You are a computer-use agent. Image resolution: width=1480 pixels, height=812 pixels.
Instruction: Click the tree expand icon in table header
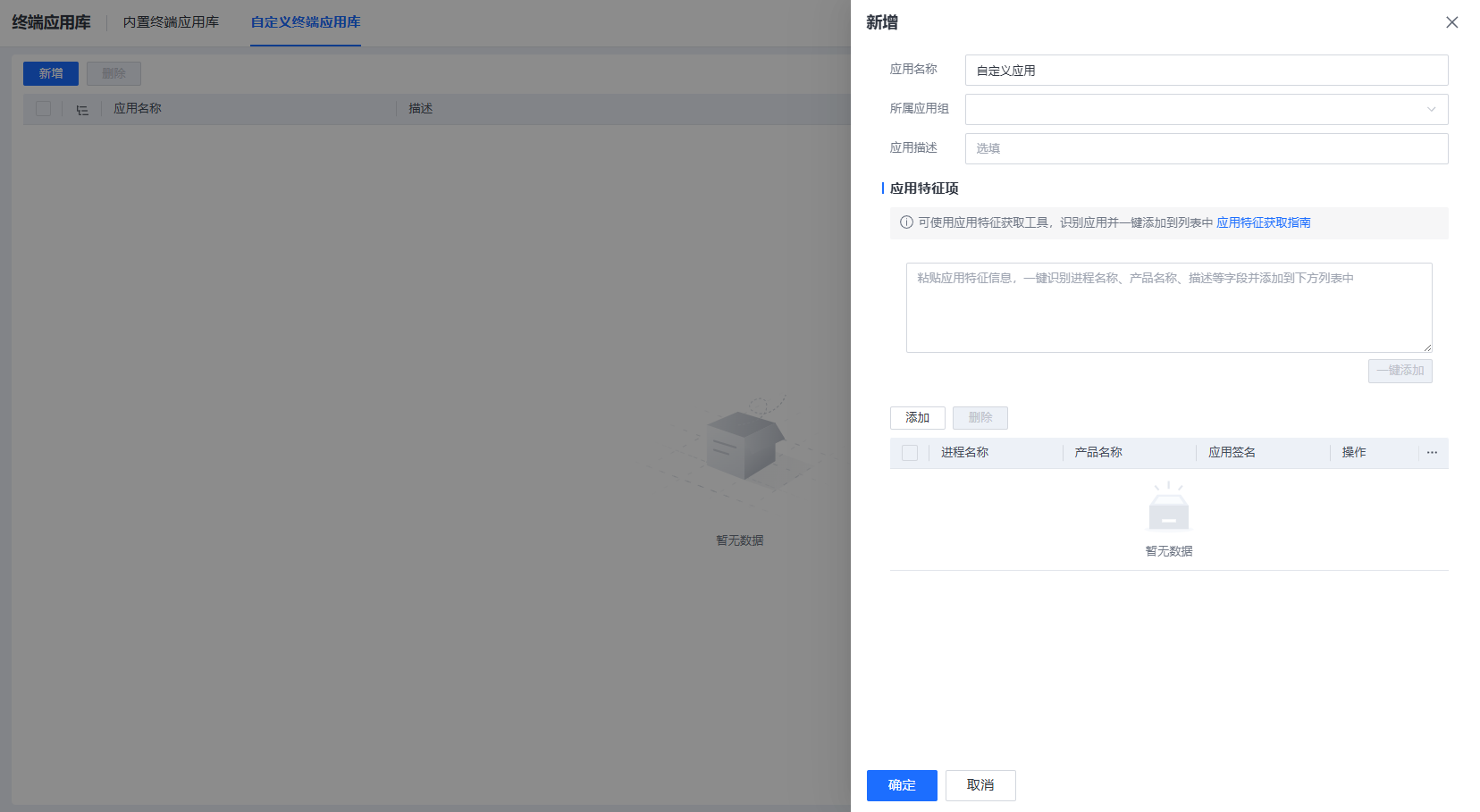(x=82, y=109)
